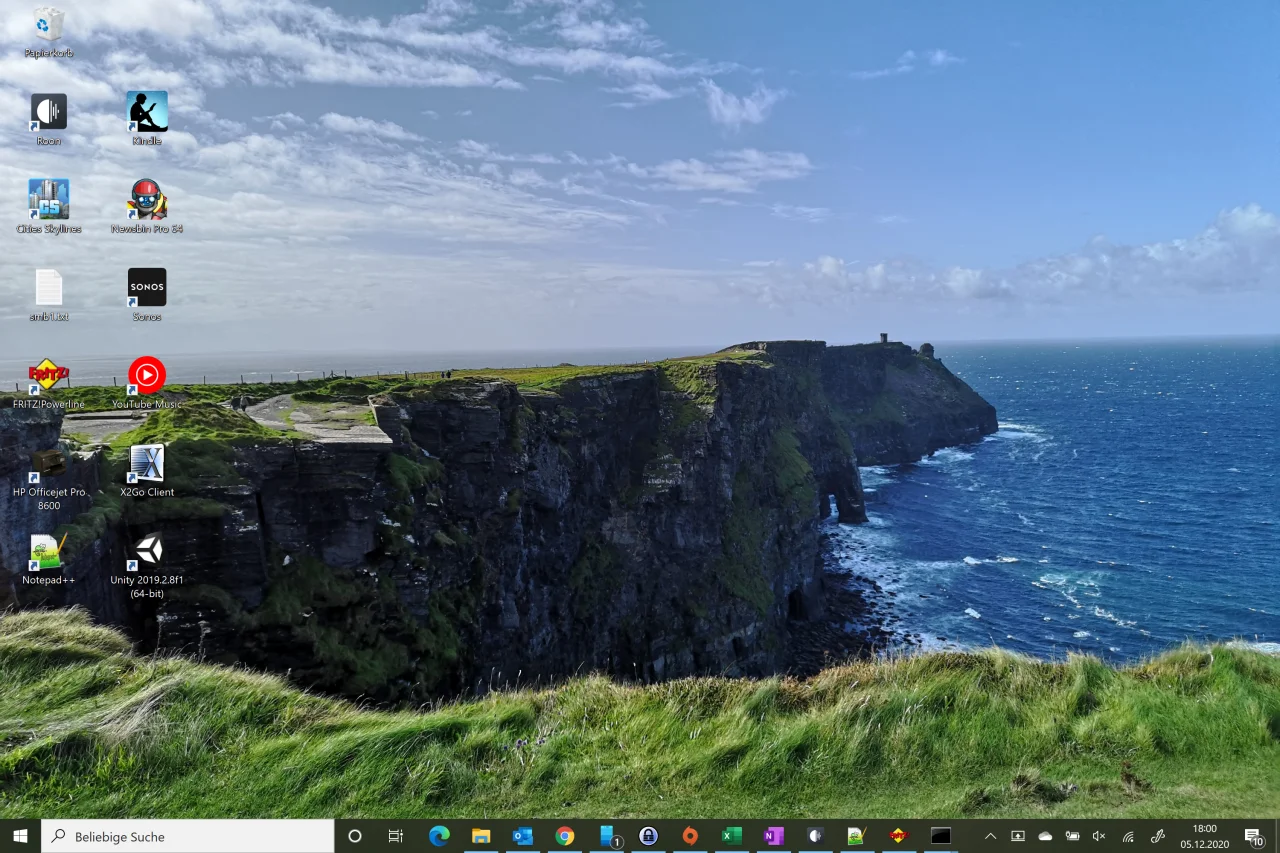Click the HP Officejet Pro 8600 shortcut
Image resolution: width=1280 pixels, height=853 pixels.
click(x=48, y=464)
